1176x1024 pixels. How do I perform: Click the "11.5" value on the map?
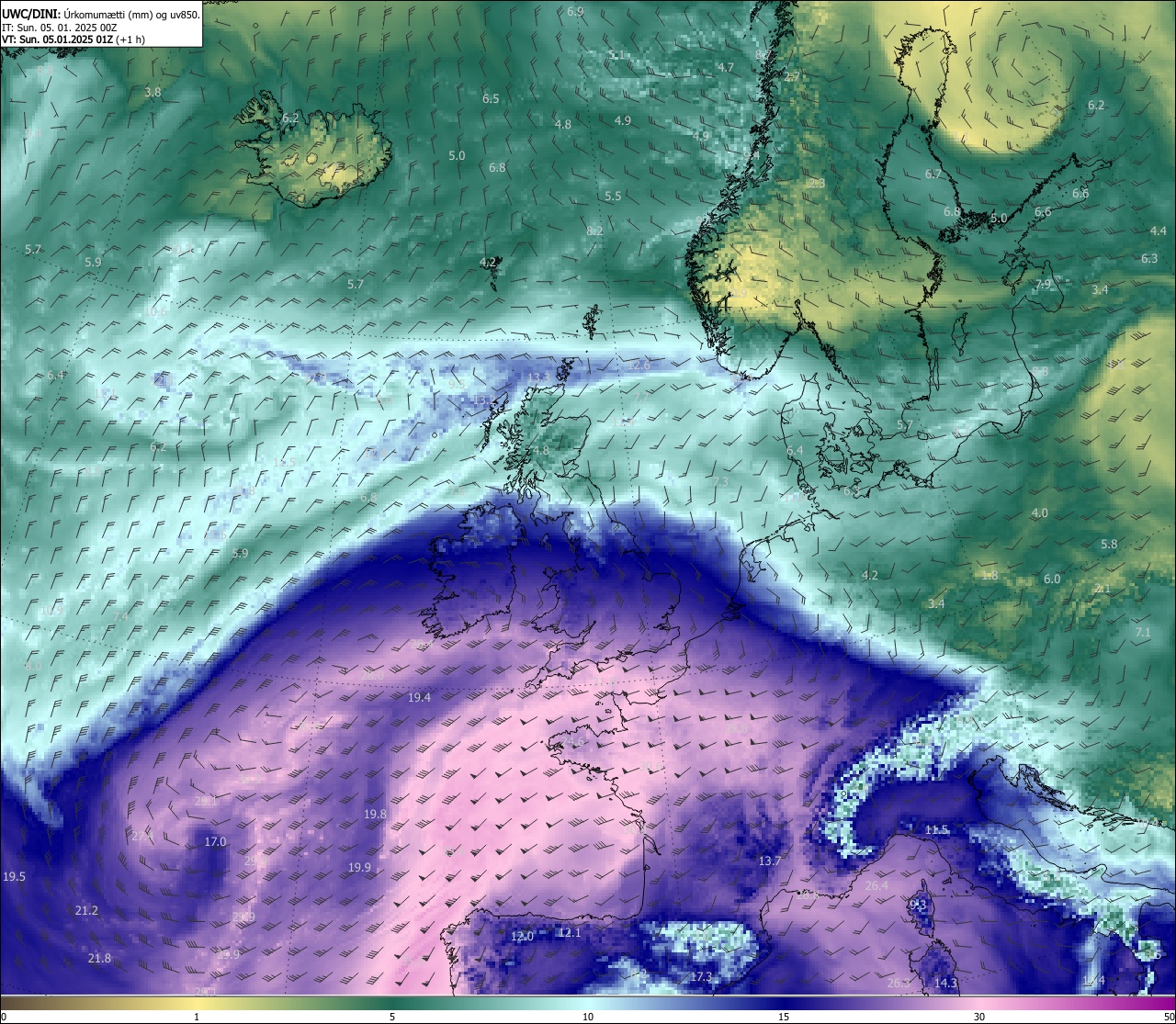(936, 830)
